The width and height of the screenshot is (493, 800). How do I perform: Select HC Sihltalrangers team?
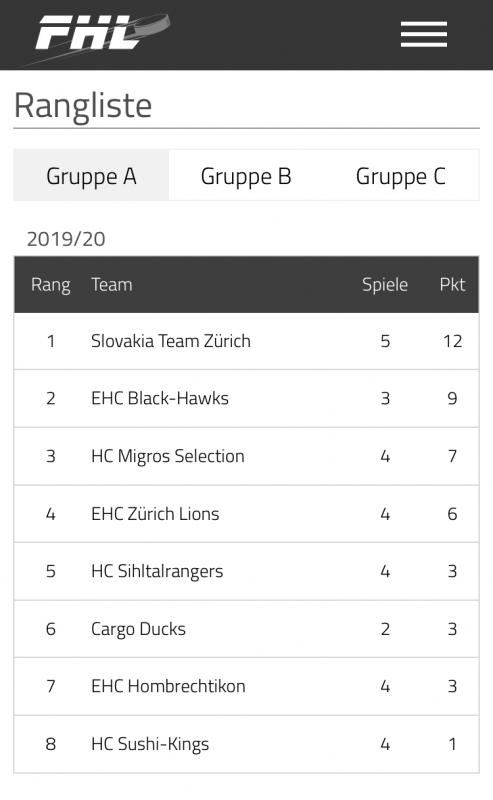click(x=157, y=571)
